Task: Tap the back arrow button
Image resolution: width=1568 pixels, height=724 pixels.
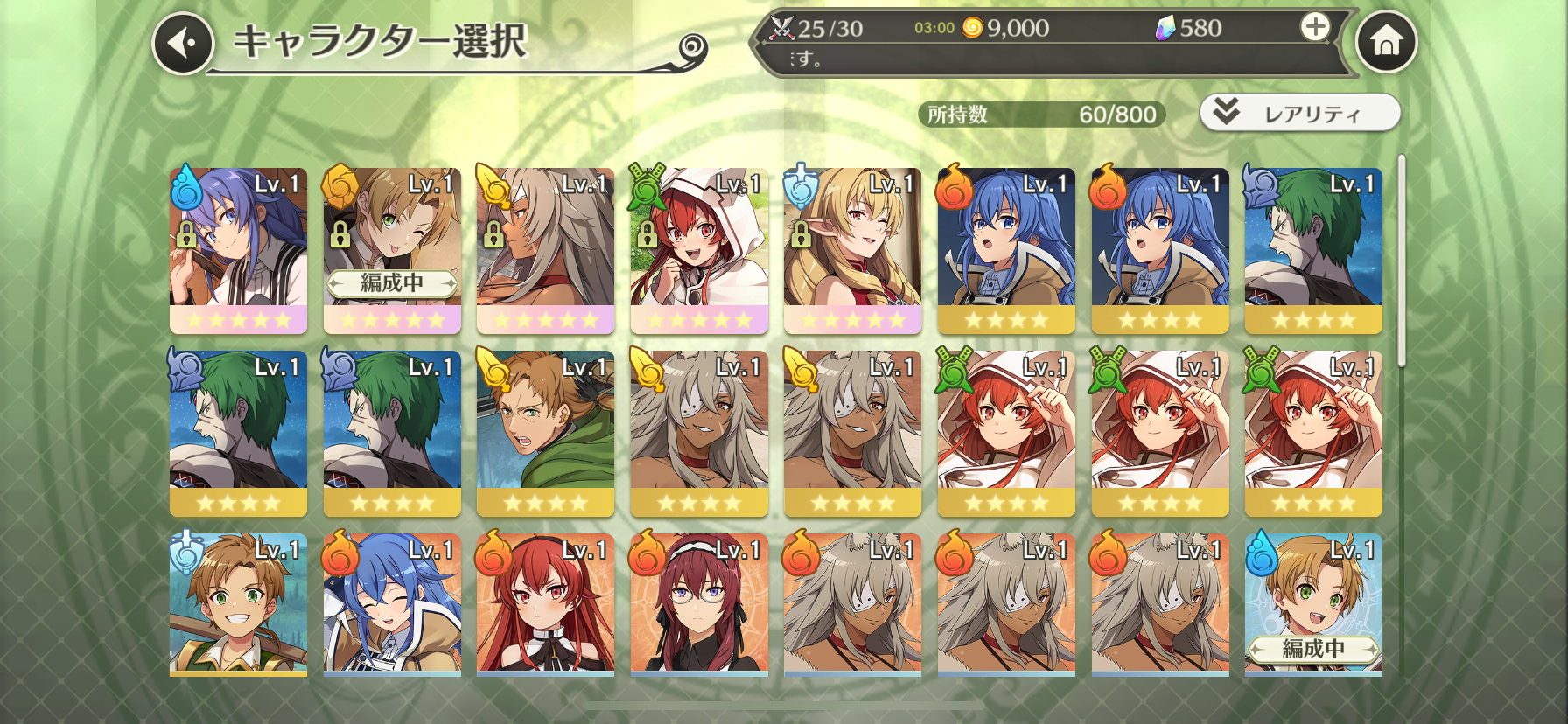Action: (x=184, y=43)
